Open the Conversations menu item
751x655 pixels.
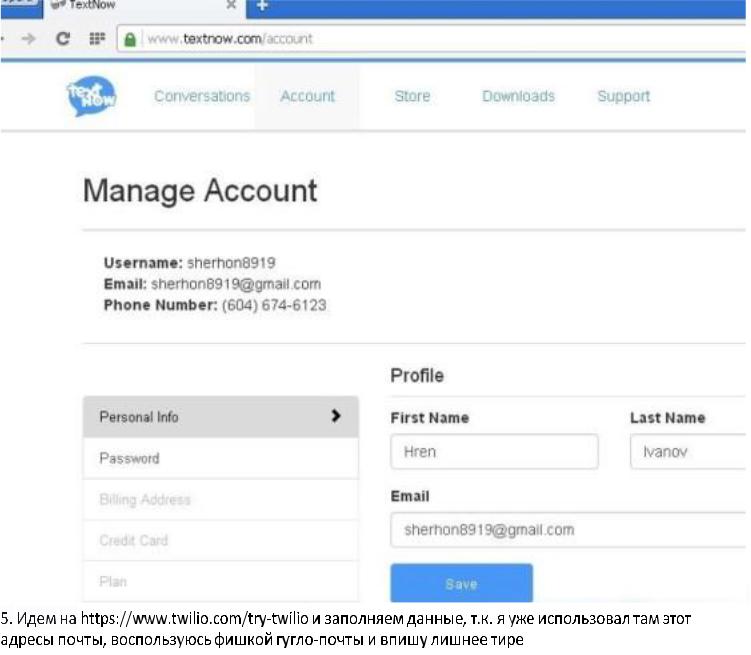(202, 96)
